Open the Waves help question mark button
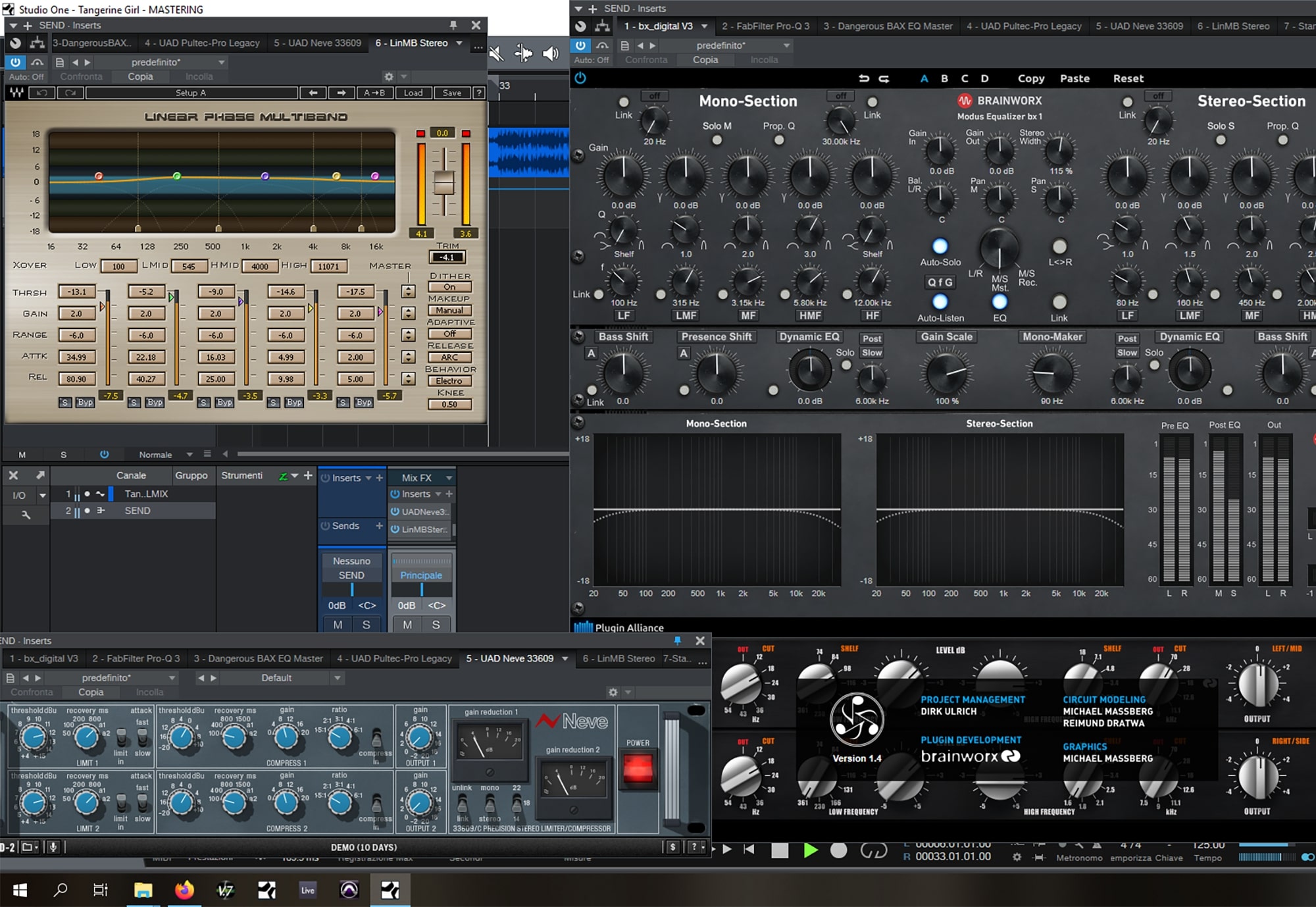Viewport: 1316px width, 907px height. click(x=479, y=93)
